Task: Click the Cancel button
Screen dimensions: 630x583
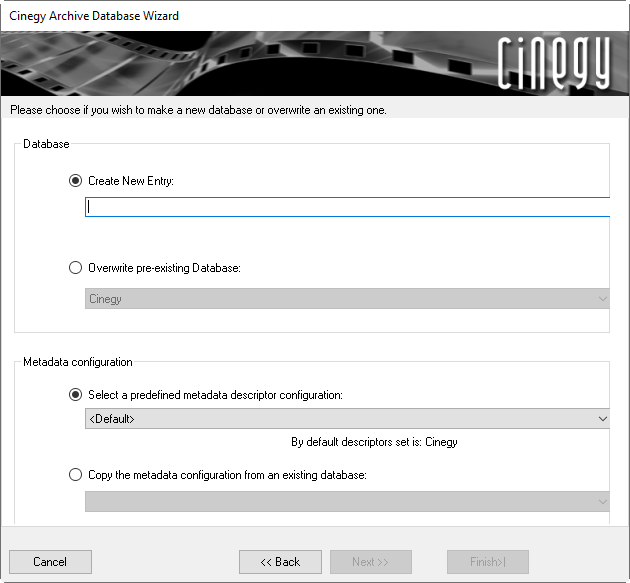Action: [50, 562]
